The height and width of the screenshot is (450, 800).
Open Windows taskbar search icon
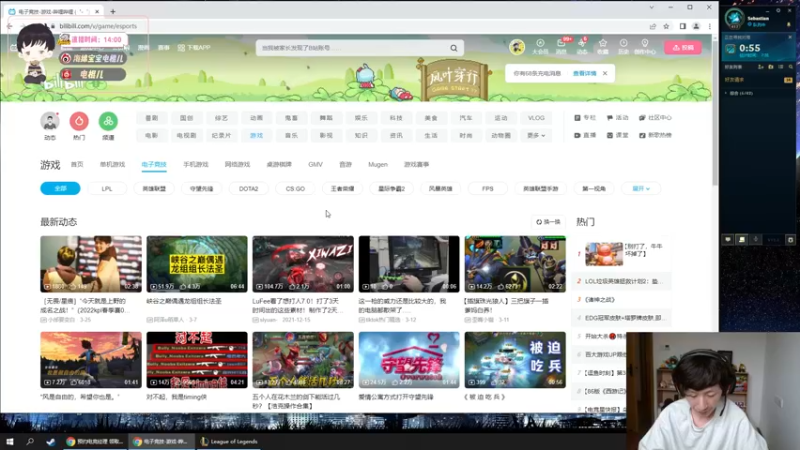point(30,441)
